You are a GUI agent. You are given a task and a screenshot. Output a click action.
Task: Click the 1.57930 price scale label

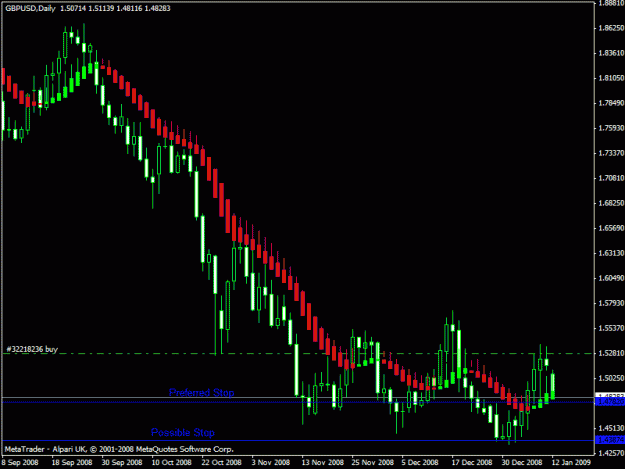click(611, 303)
